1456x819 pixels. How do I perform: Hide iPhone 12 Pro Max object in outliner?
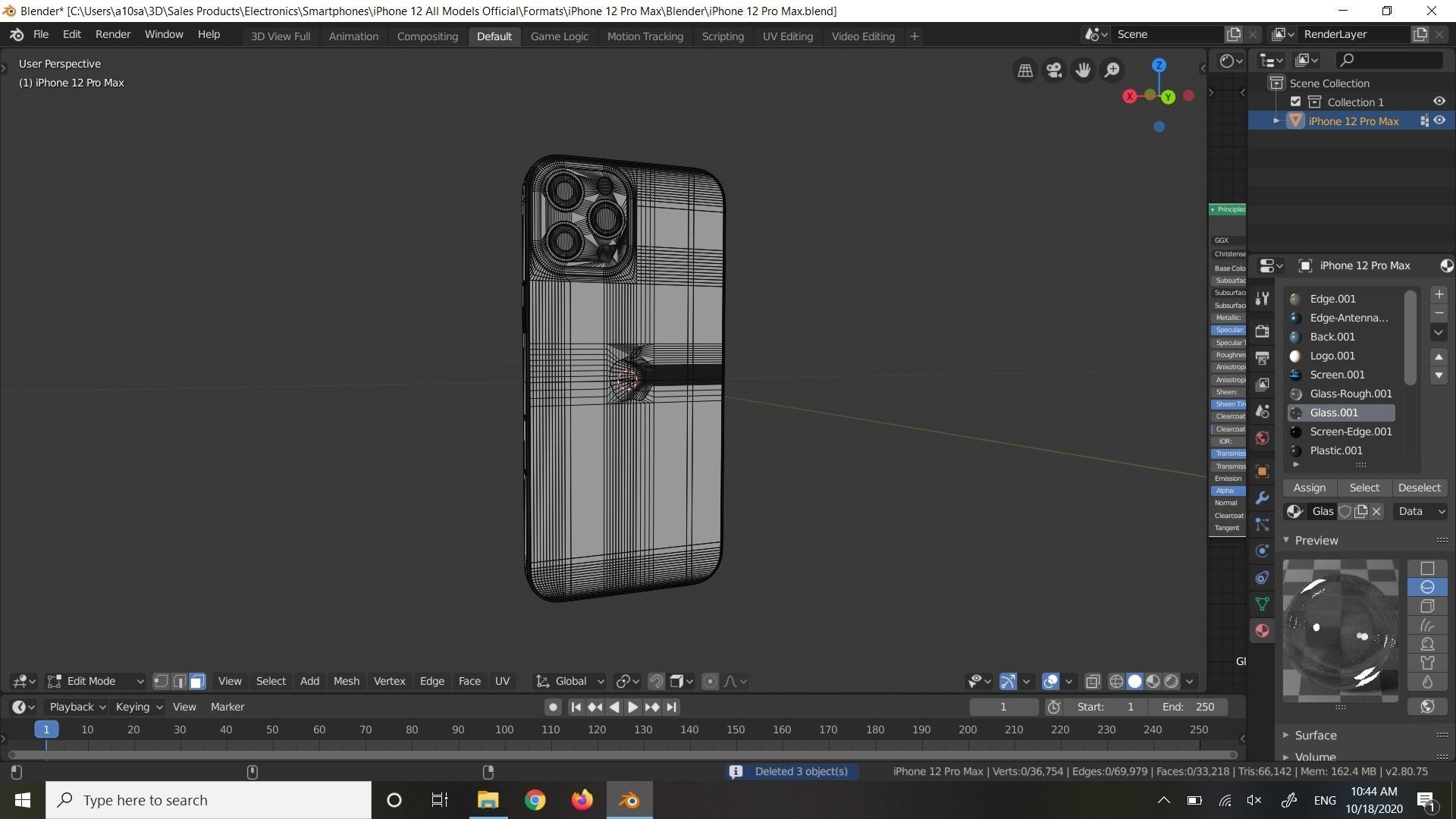(x=1439, y=121)
